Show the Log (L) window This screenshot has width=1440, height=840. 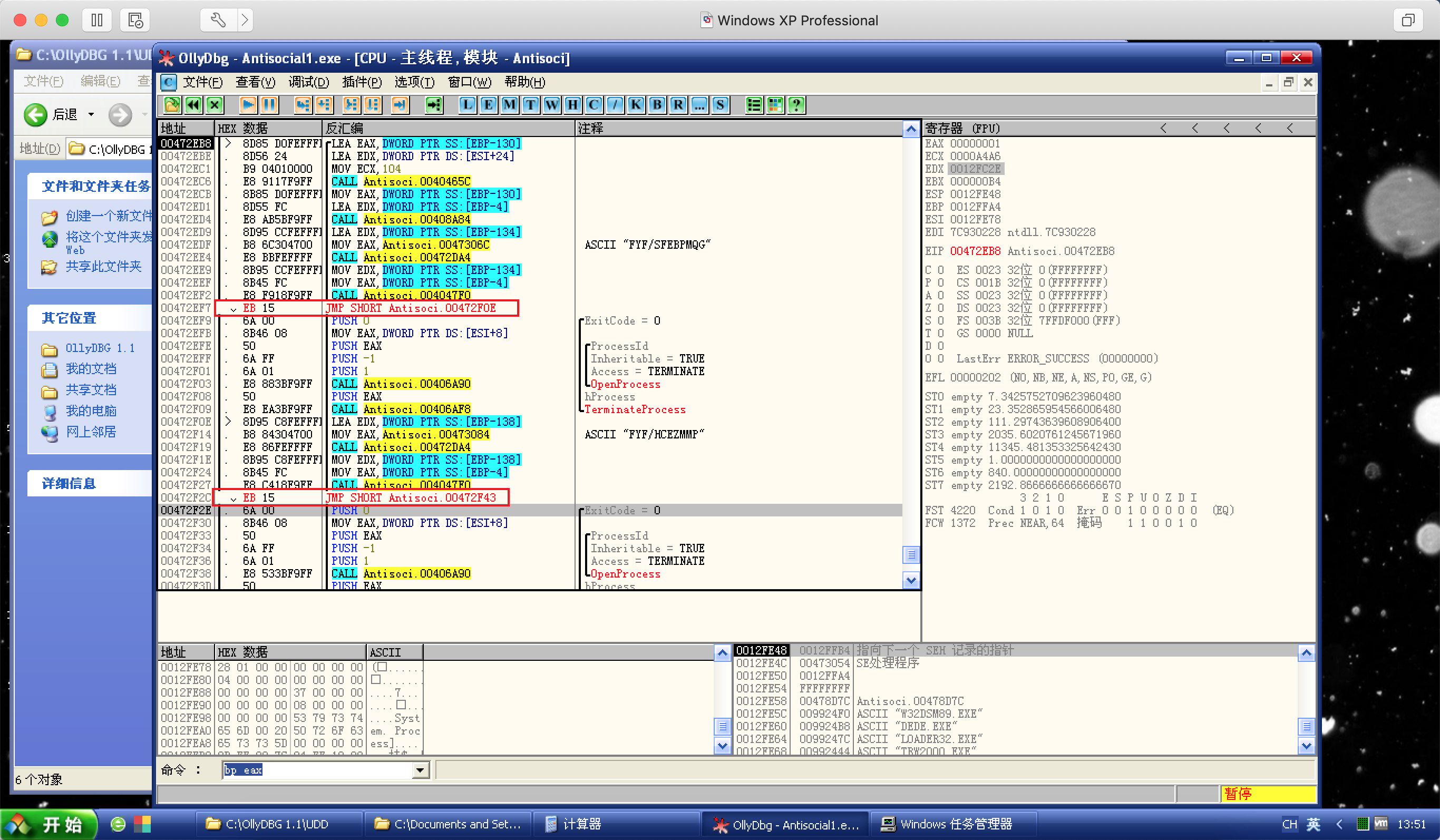click(x=468, y=104)
